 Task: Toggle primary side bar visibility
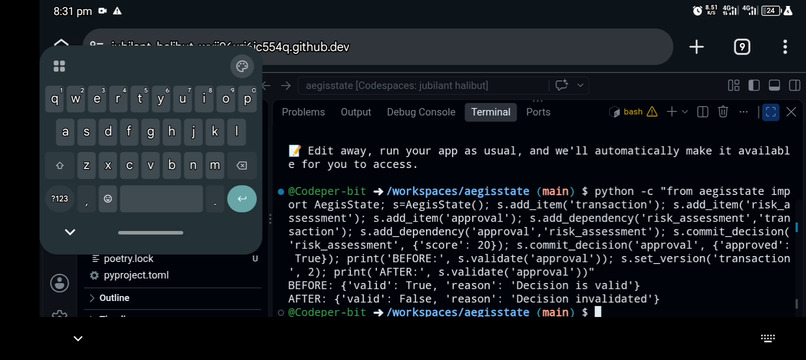click(x=754, y=85)
